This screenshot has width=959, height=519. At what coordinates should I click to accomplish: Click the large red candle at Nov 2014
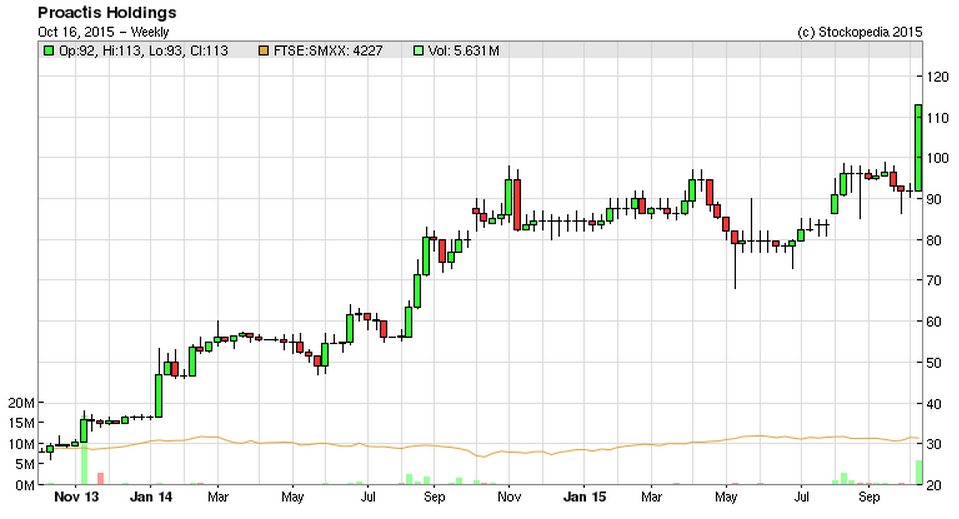tap(517, 205)
